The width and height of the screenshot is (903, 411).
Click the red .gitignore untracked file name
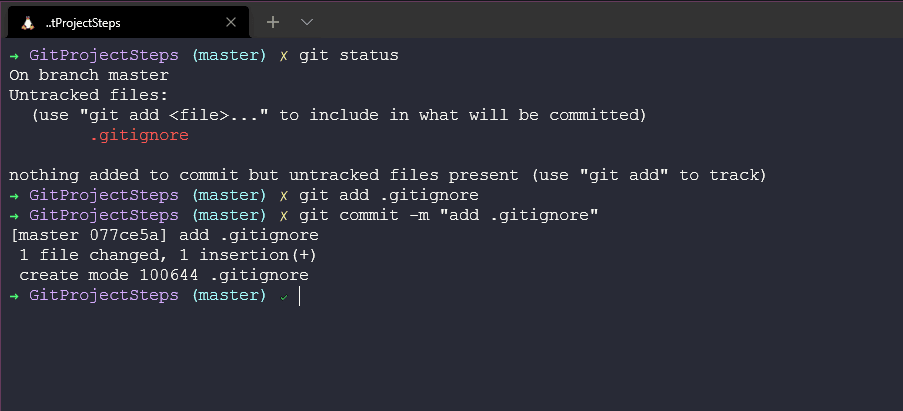click(x=139, y=135)
